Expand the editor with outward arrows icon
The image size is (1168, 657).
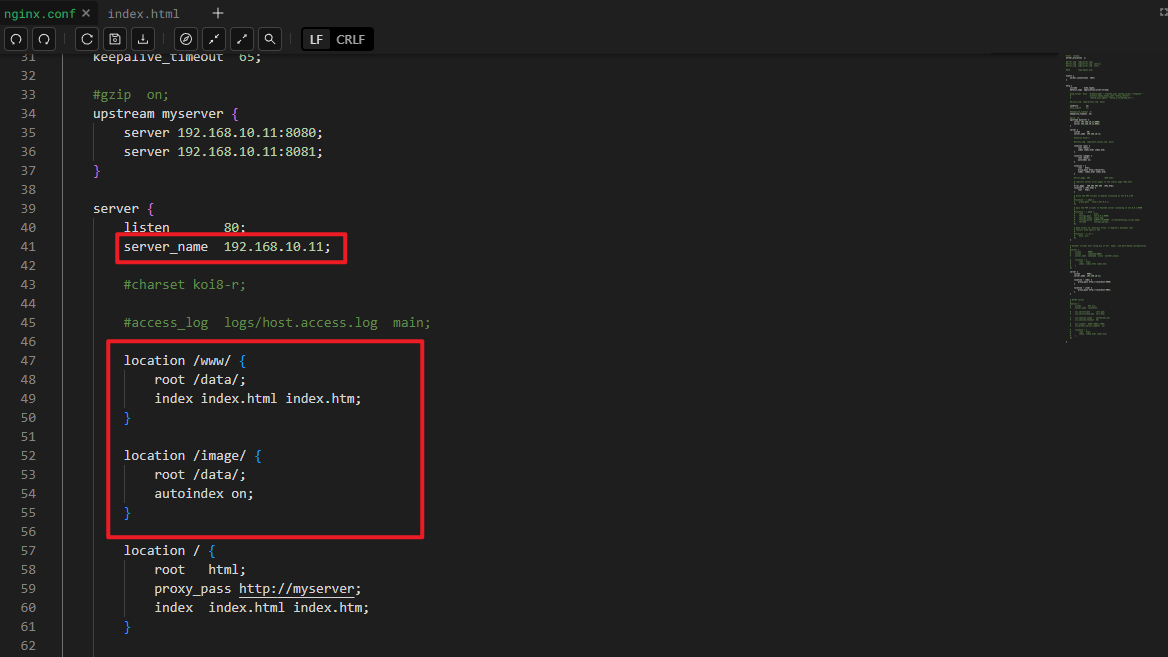[x=242, y=39]
